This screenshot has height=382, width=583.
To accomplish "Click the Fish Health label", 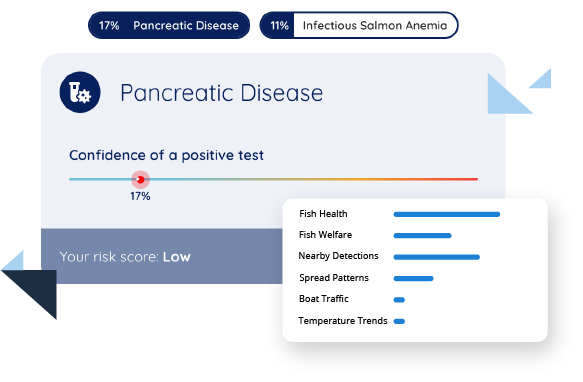I will (x=323, y=214).
